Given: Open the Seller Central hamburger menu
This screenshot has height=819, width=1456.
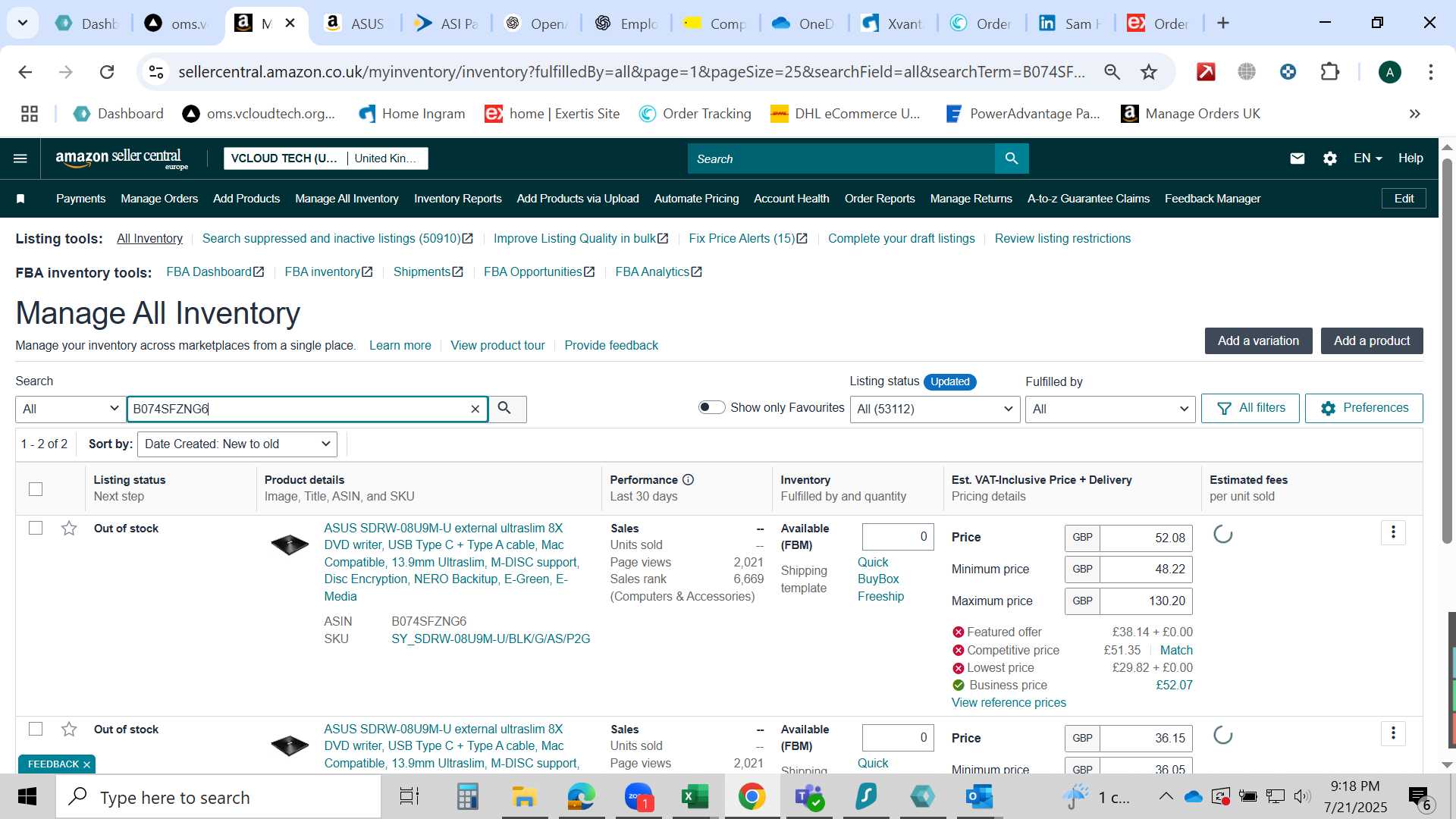Looking at the screenshot, I should tap(20, 158).
